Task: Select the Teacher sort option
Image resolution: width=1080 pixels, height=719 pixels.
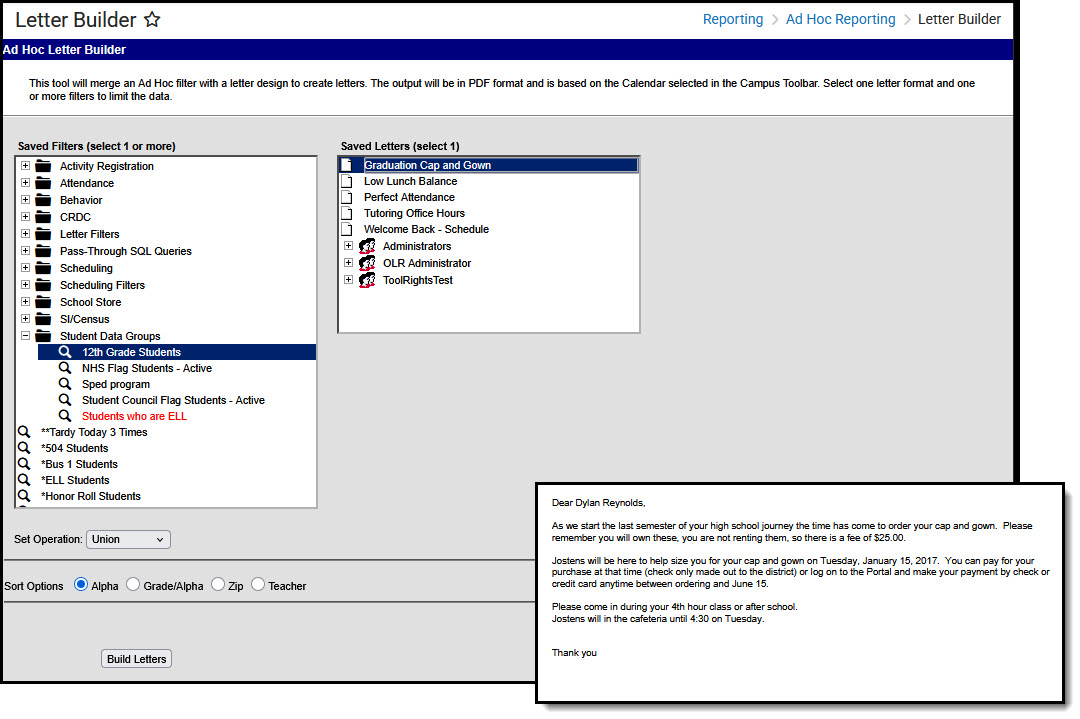Action: click(258, 585)
